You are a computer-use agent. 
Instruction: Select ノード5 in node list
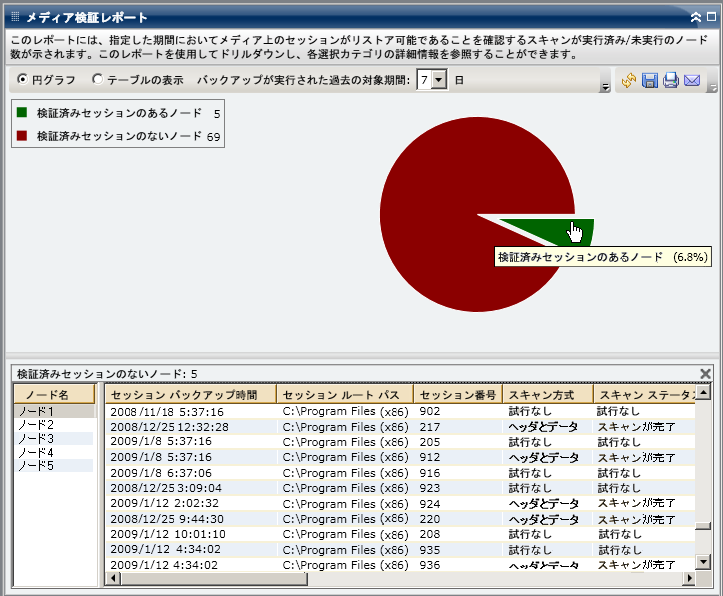pos(54,466)
